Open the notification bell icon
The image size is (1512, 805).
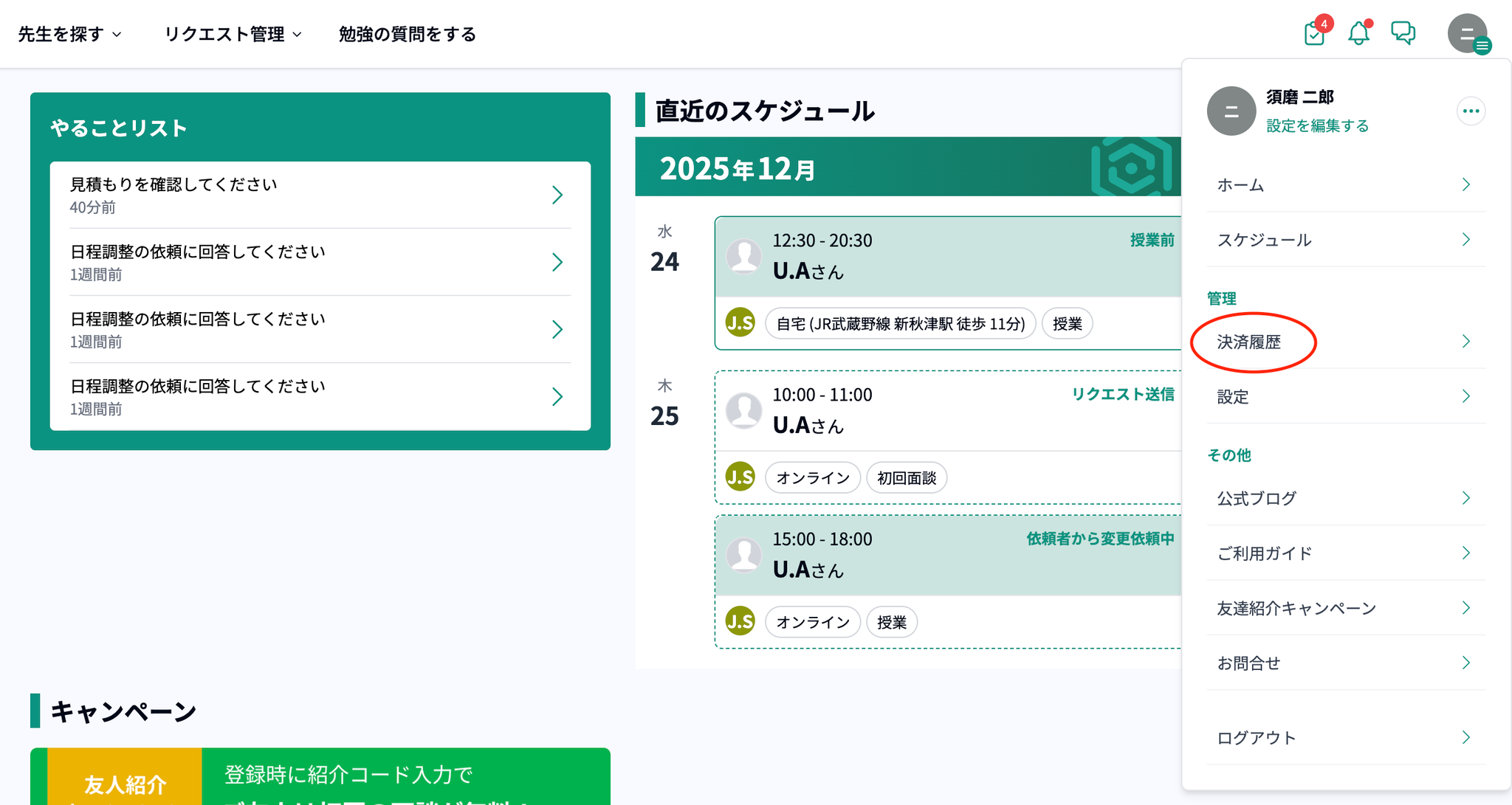pos(1358,33)
